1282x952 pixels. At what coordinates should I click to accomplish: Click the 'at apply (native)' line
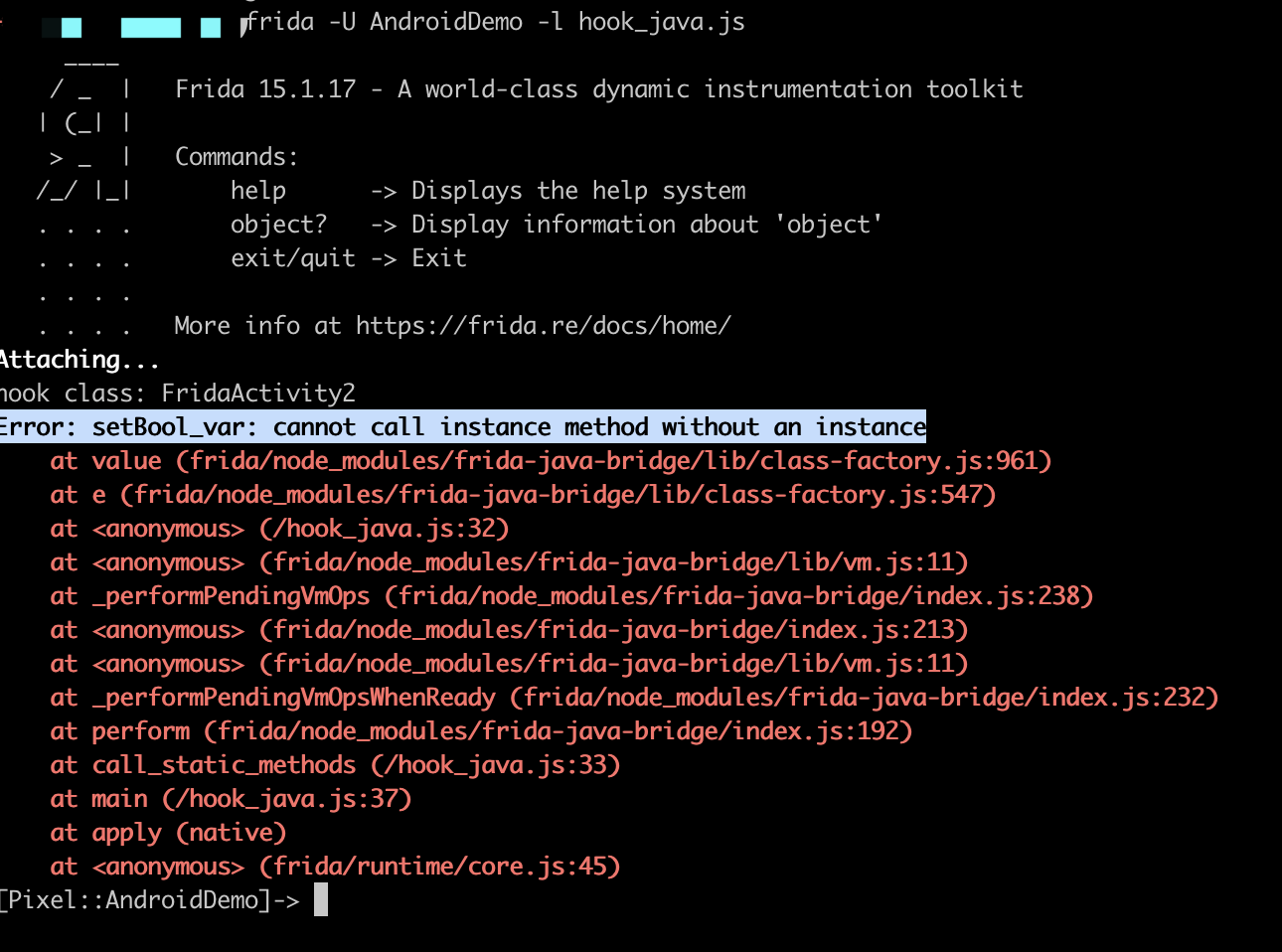pyautogui.click(x=168, y=833)
